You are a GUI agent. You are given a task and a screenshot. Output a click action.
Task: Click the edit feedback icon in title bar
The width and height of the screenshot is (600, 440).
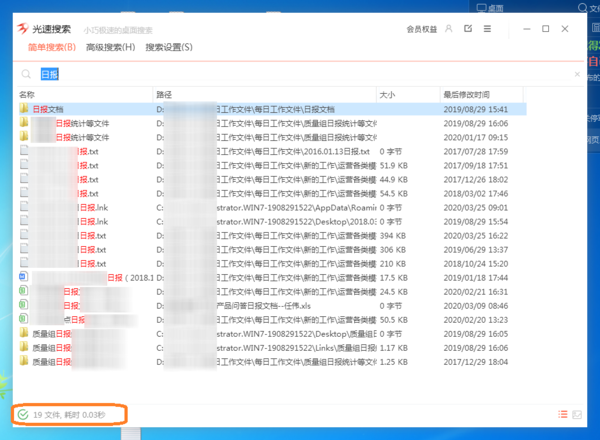[x=468, y=29]
